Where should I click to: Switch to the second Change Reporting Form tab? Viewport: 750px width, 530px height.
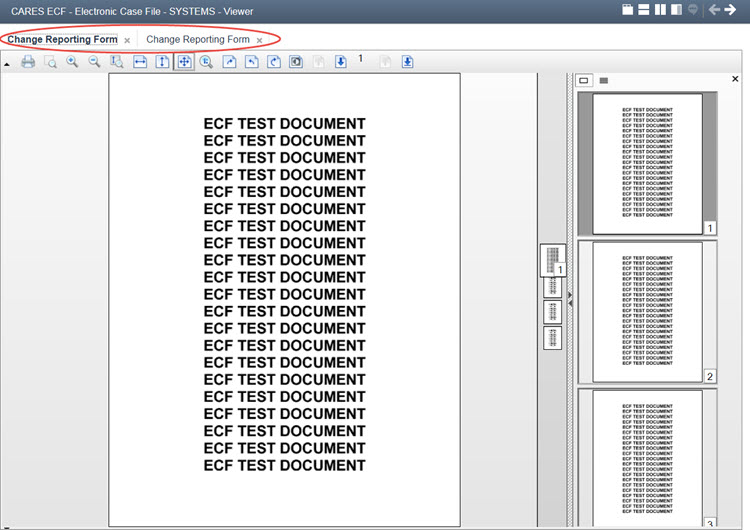click(198, 40)
